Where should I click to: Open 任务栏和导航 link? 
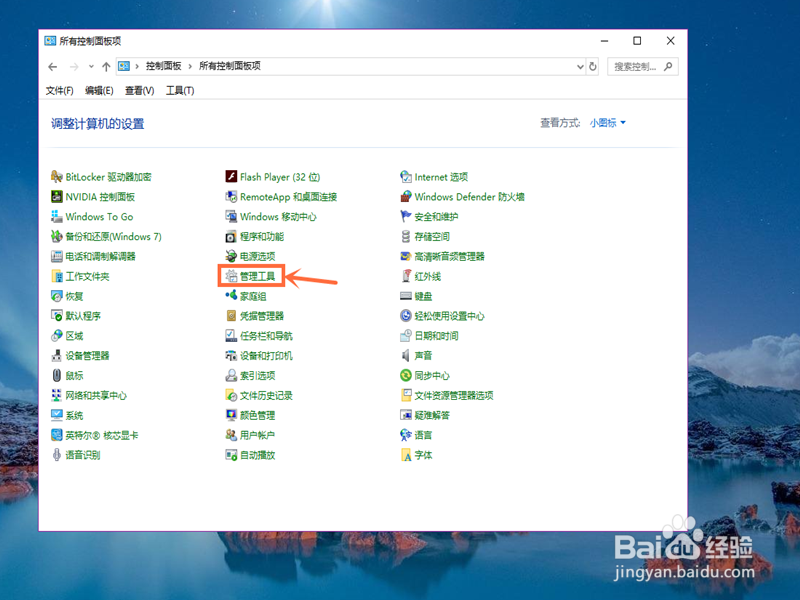point(266,336)
